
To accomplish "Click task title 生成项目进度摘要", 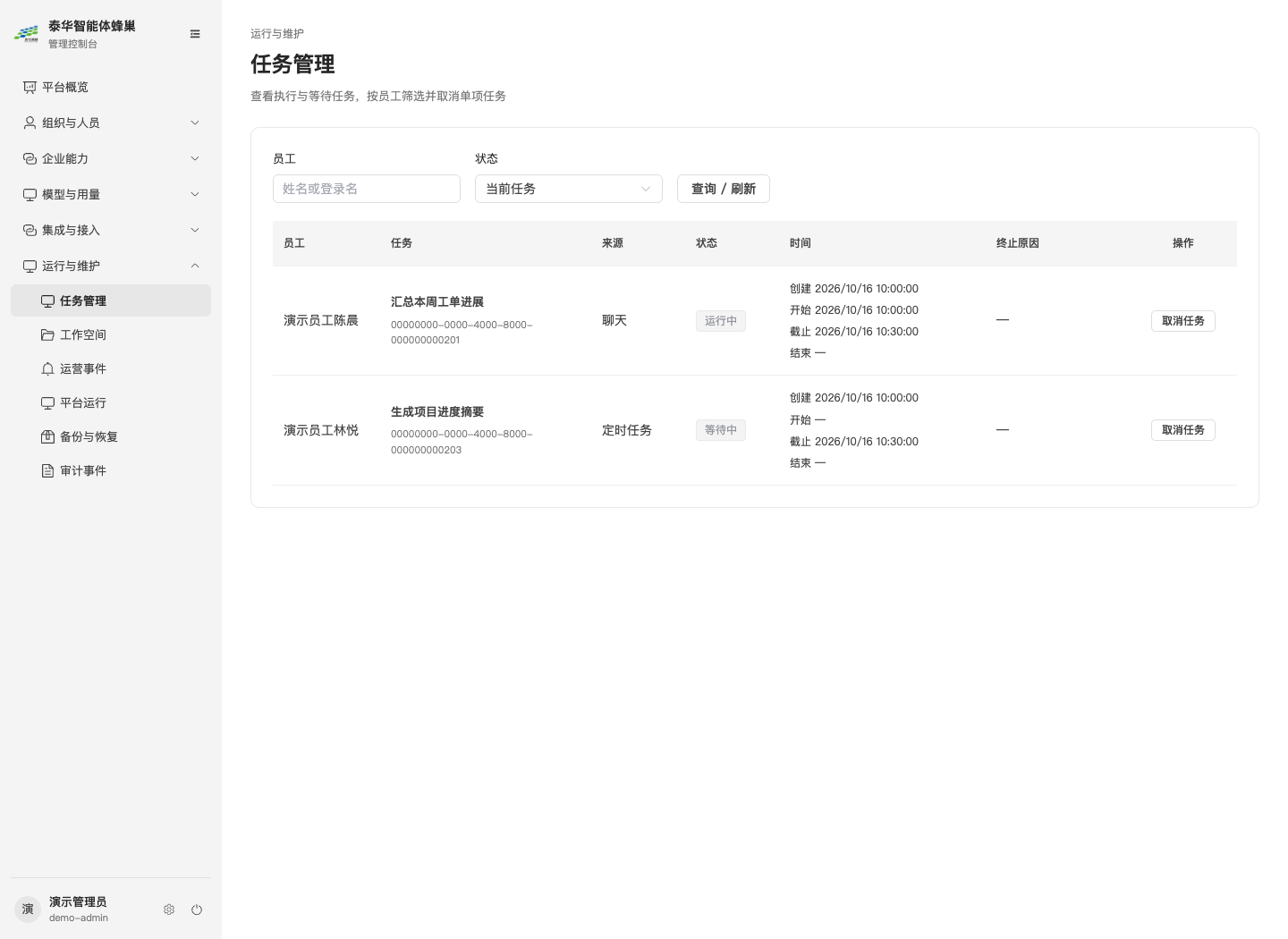I will click(x=437, y=412).
